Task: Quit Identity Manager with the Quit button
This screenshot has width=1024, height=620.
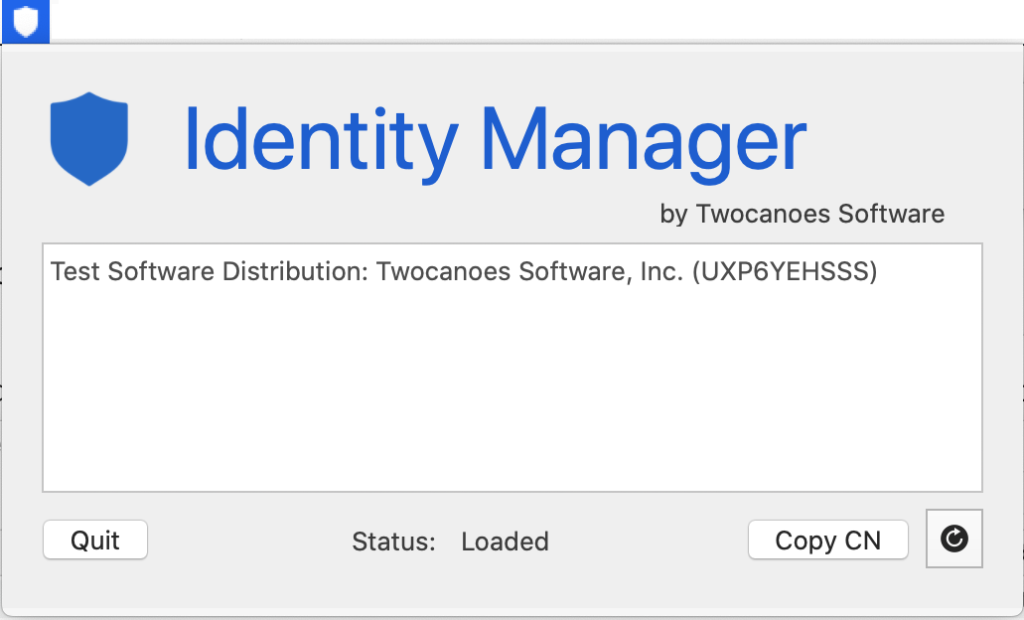Action: [x=95, y=540]
